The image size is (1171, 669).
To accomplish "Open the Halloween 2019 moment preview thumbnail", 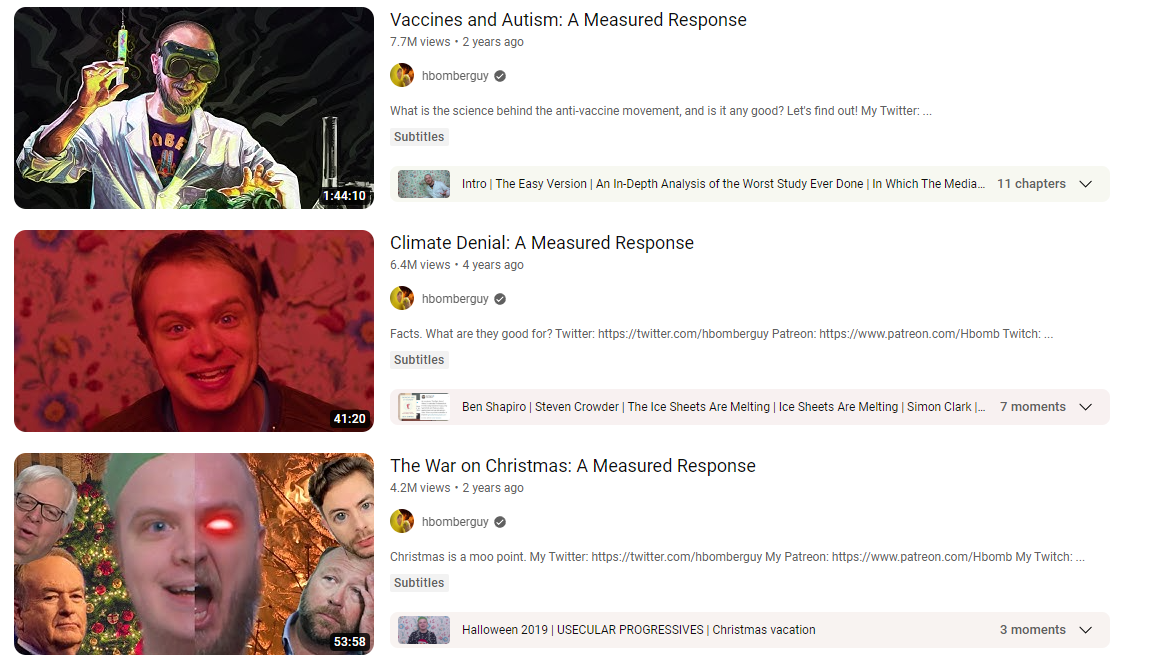I will click(x=423, y=630).
